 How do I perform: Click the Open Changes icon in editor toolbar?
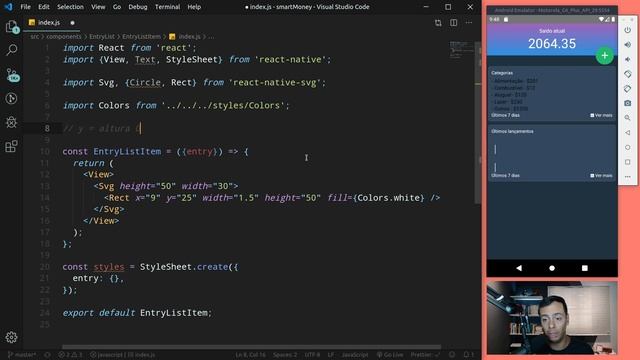click(x=438, y=23)
